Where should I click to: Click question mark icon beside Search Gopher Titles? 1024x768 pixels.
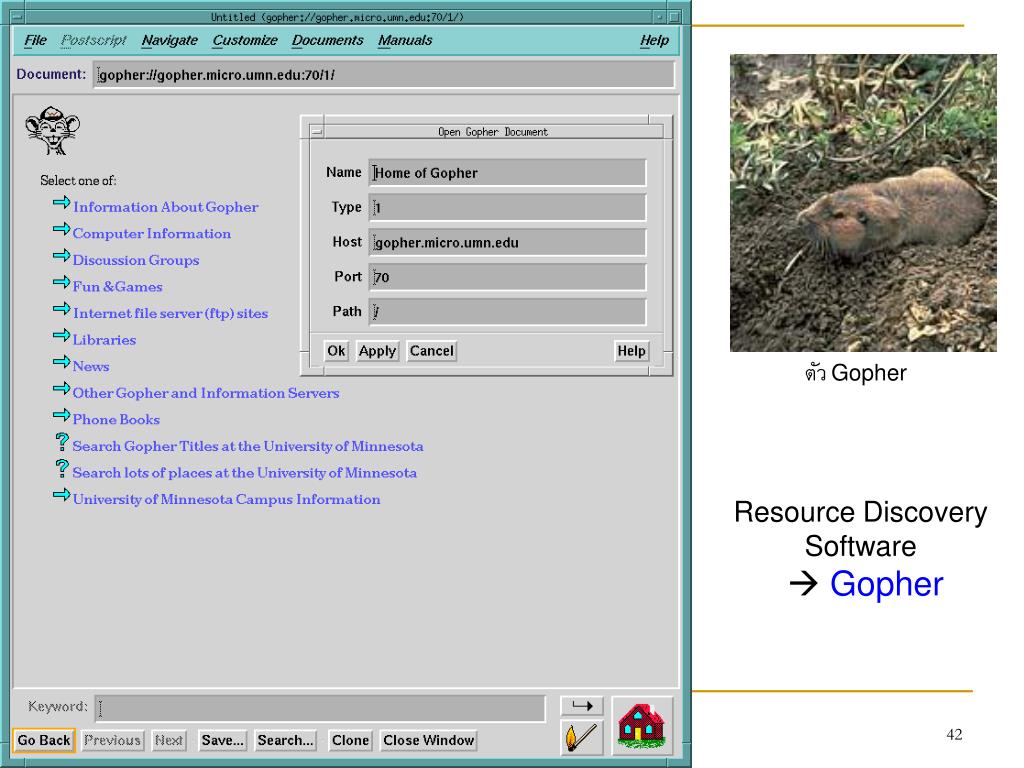tap(61, 442)
